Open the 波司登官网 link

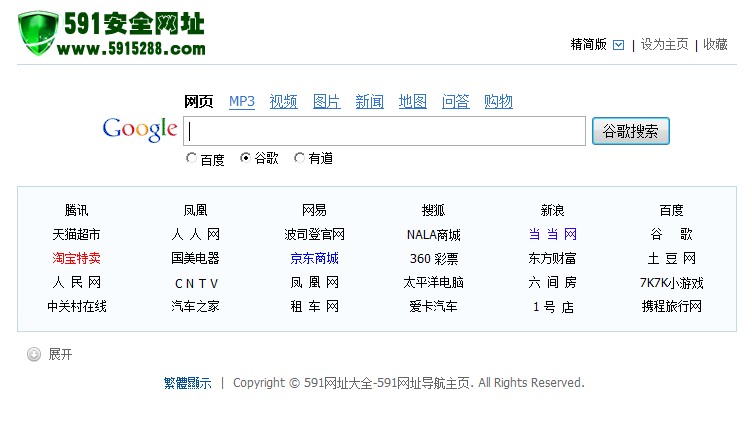pyautogui.click(x=314, y=235)
